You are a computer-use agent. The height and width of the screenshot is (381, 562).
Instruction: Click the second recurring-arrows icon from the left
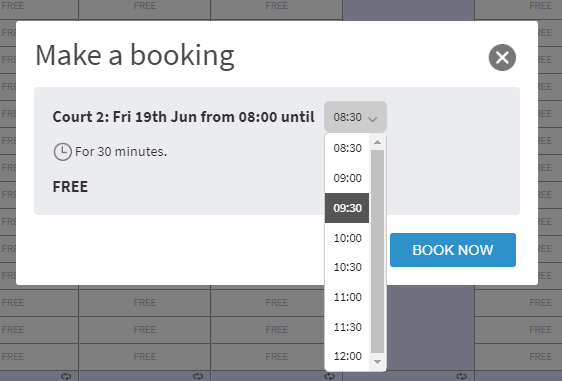click(x=198, y=376)
